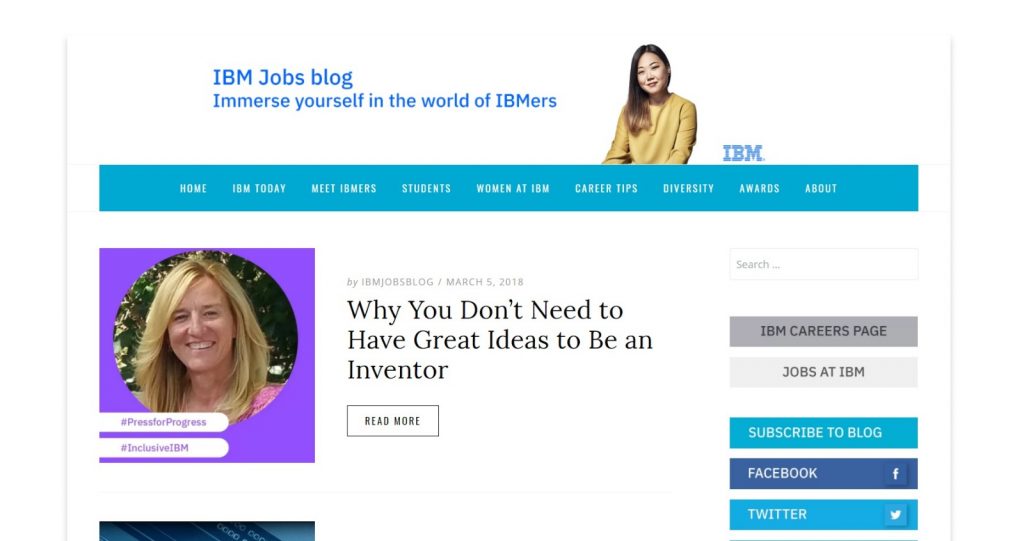Click the March 5, 2018 post date
The width and height of the screenshot is (1024, 541).
[485, 282]
